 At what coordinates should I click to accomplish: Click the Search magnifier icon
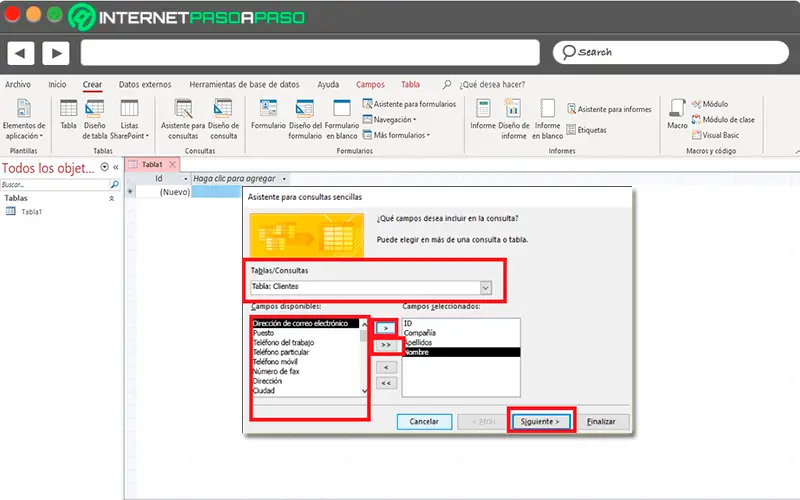click(568, 52)
